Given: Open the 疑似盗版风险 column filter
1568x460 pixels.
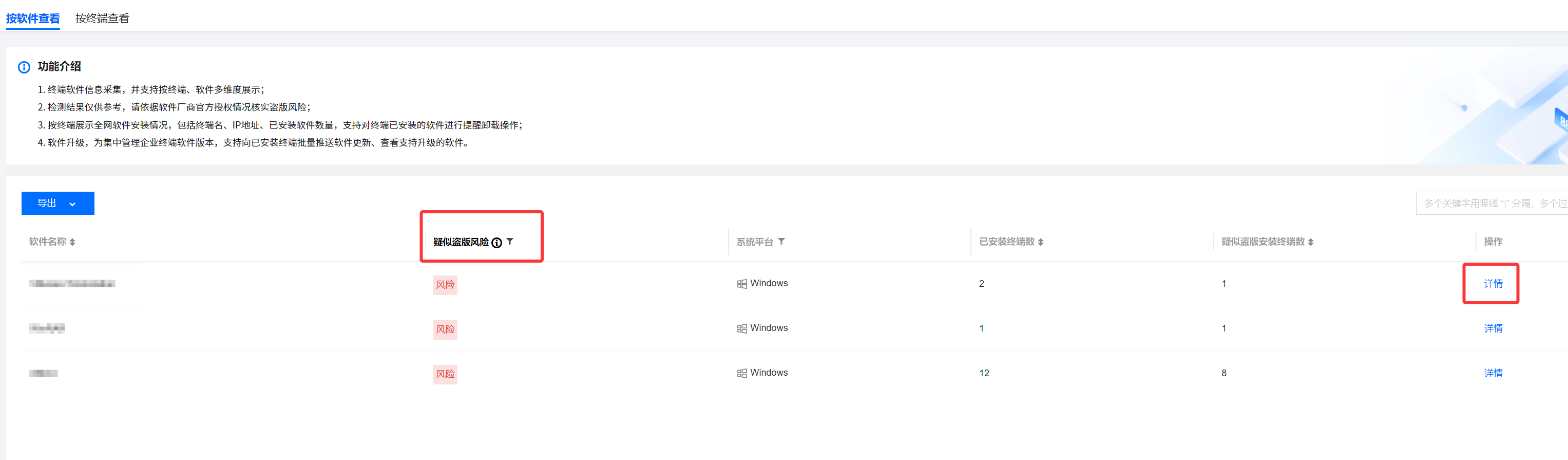Looking at the screenshot, I should tap(510, 242).
